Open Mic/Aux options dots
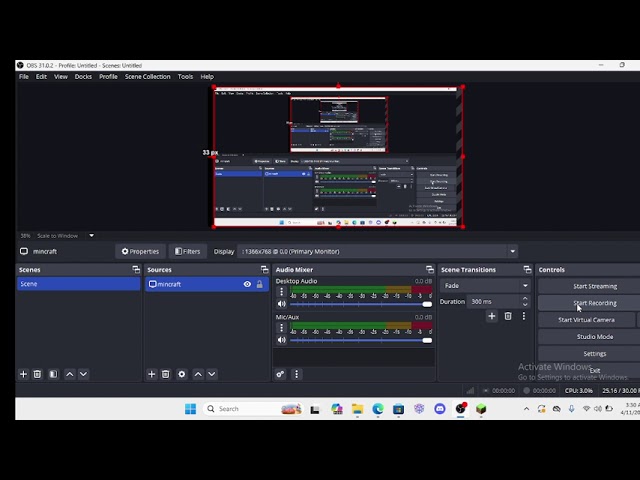Screen dimensions: 640x480 (281, 327)
